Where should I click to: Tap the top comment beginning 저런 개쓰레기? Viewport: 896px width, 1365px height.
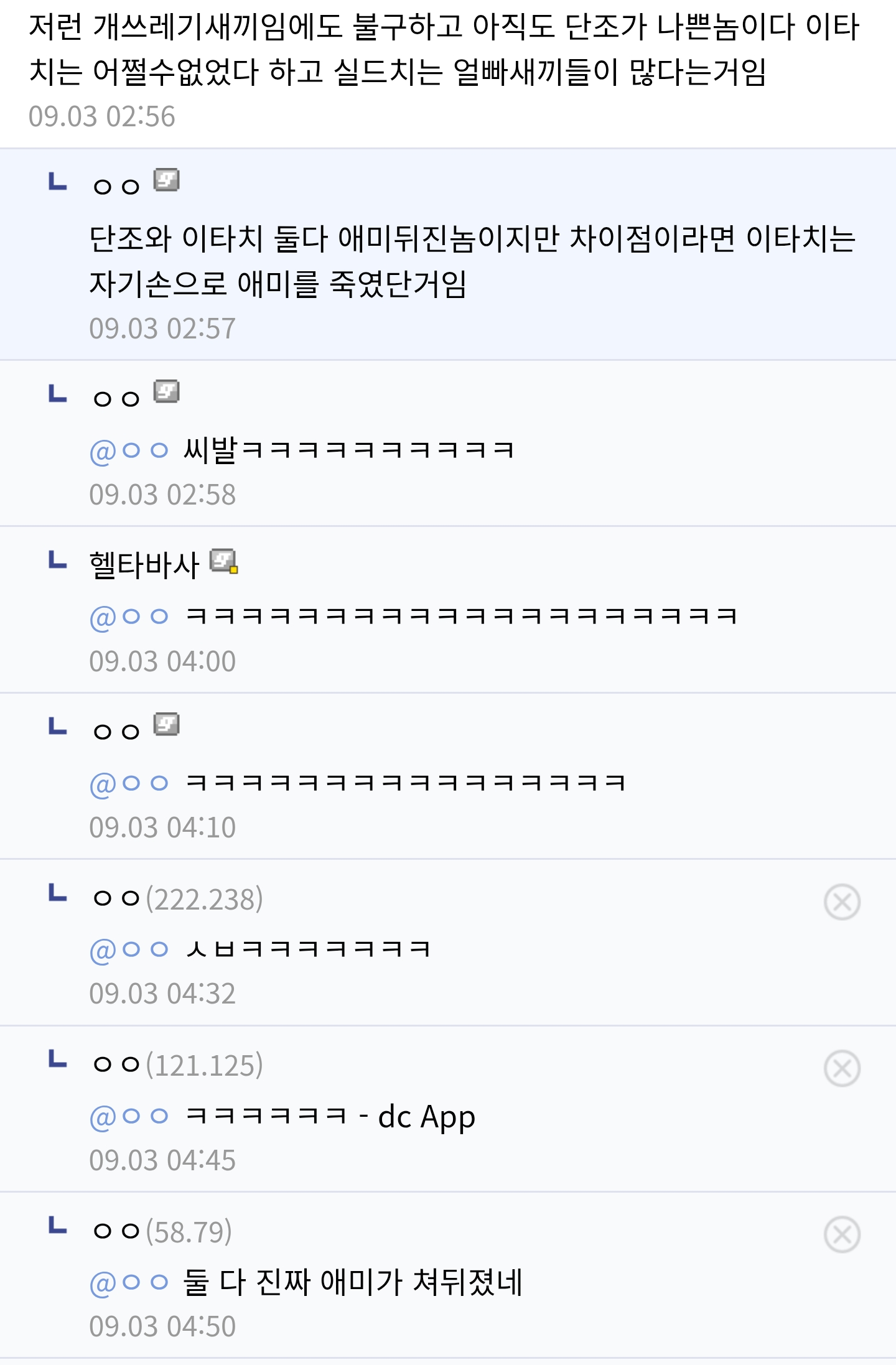444,50
